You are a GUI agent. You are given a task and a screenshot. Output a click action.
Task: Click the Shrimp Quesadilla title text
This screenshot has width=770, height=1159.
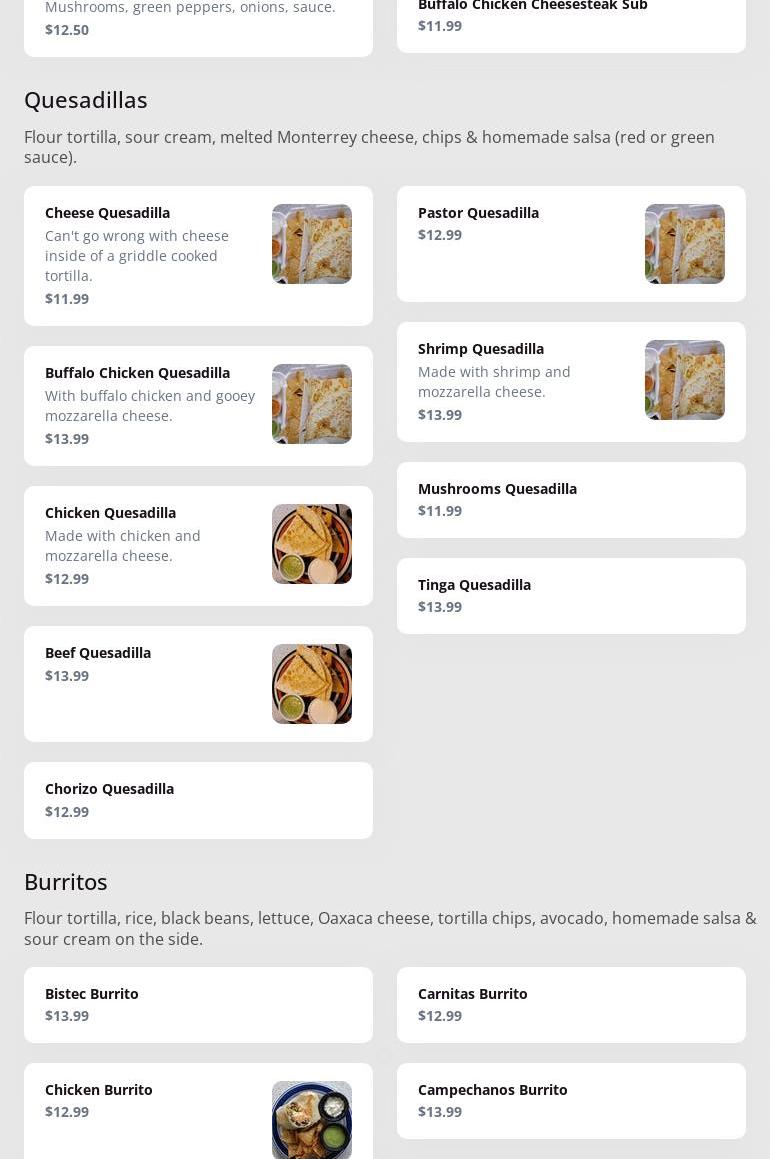480,349
